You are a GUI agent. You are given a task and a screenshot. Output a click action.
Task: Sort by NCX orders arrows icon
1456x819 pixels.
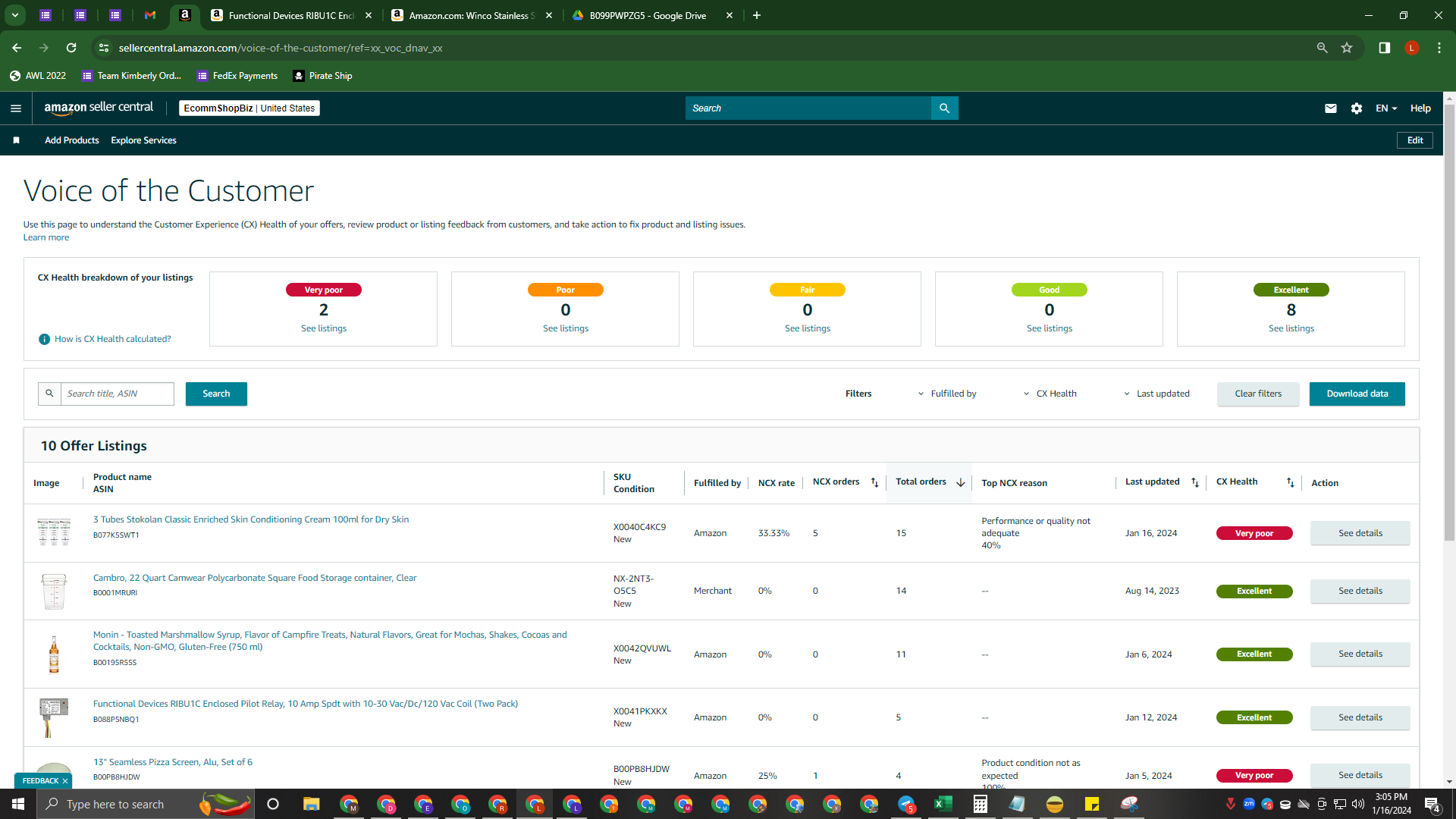pyautogui.click(x=874, y=483)
